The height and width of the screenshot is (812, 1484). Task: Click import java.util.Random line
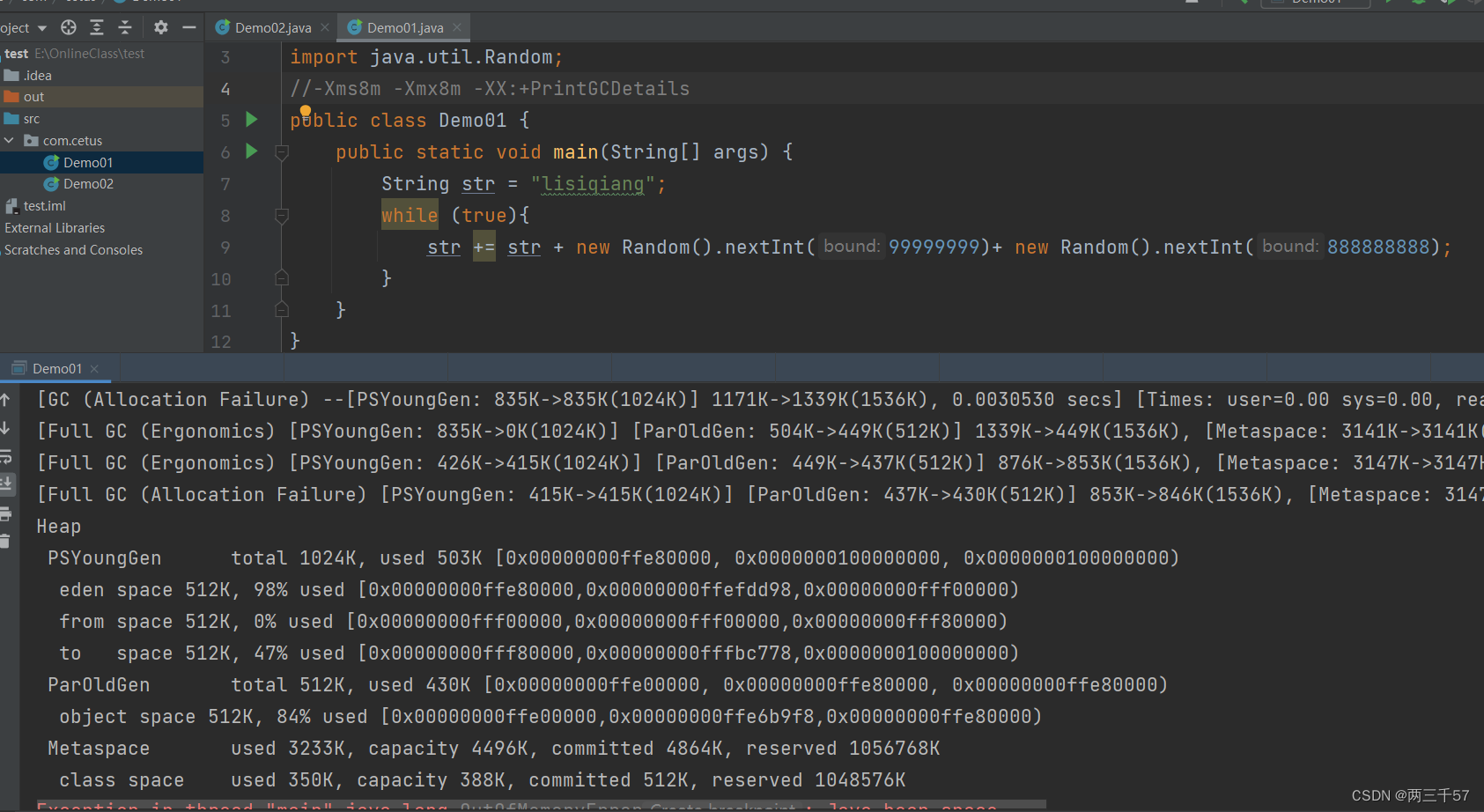click(426, 57)
